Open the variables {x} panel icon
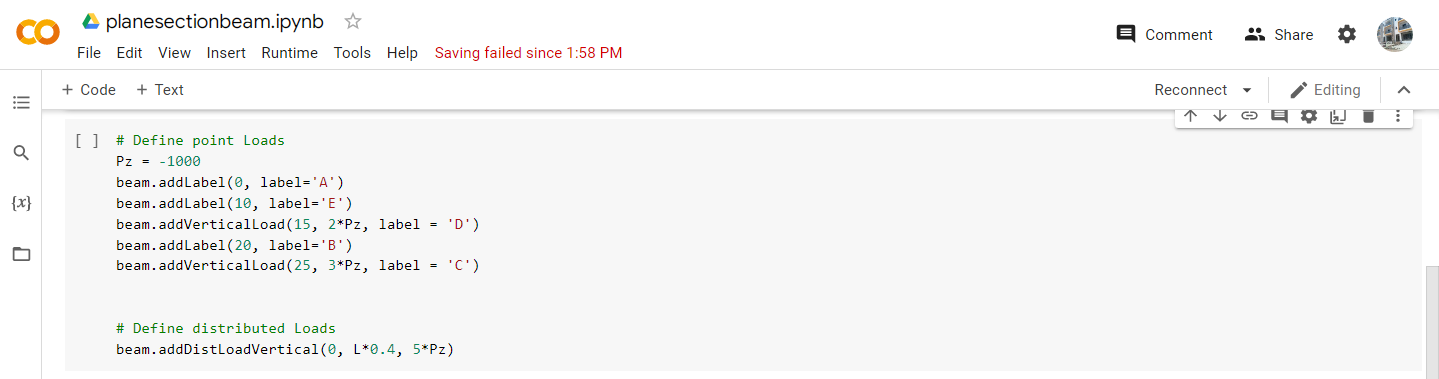The height and width of the screenshot is (379, 1439). [x=21, y=203]
